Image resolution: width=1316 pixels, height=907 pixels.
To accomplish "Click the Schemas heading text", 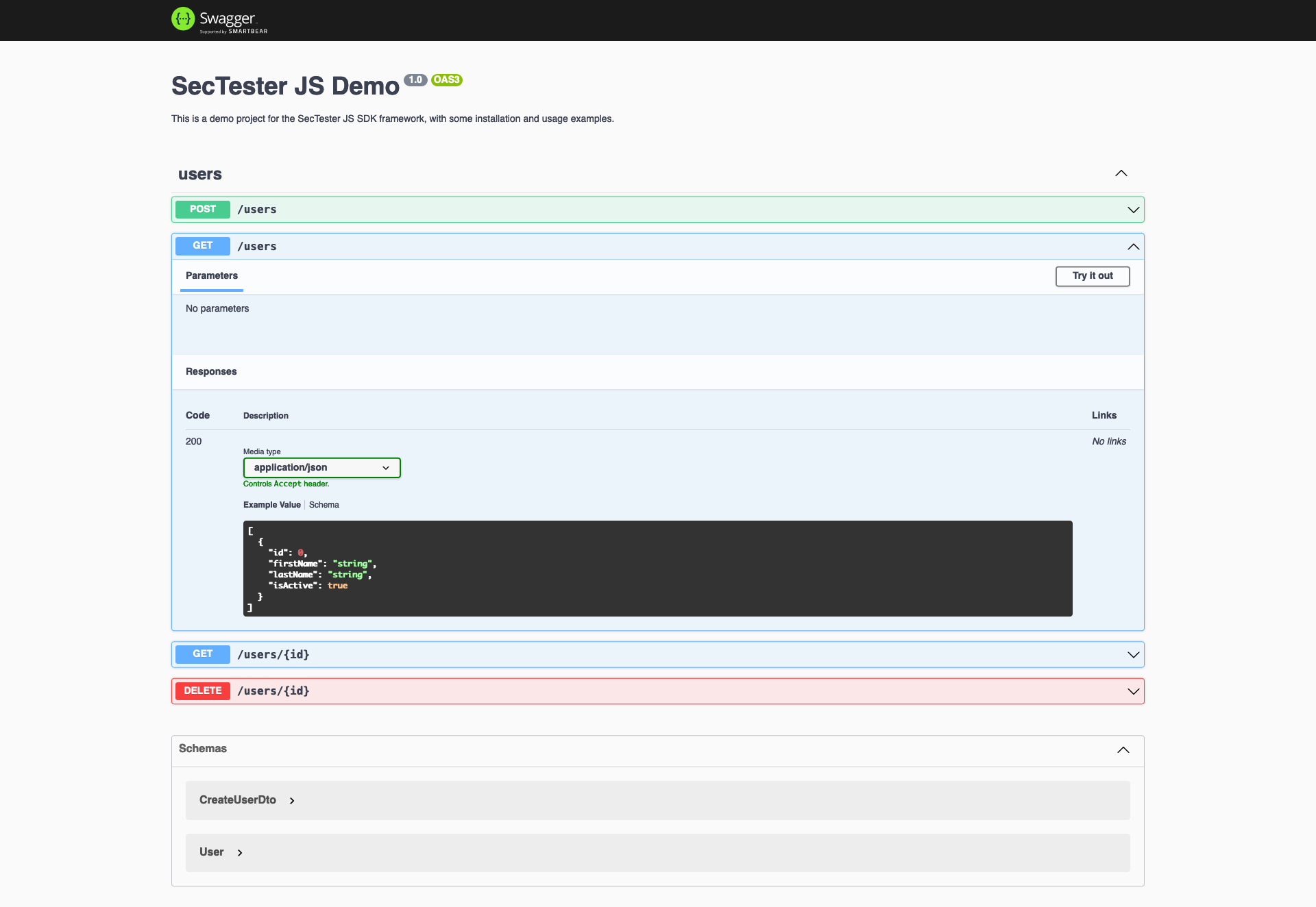I will [x=203, y=749].
